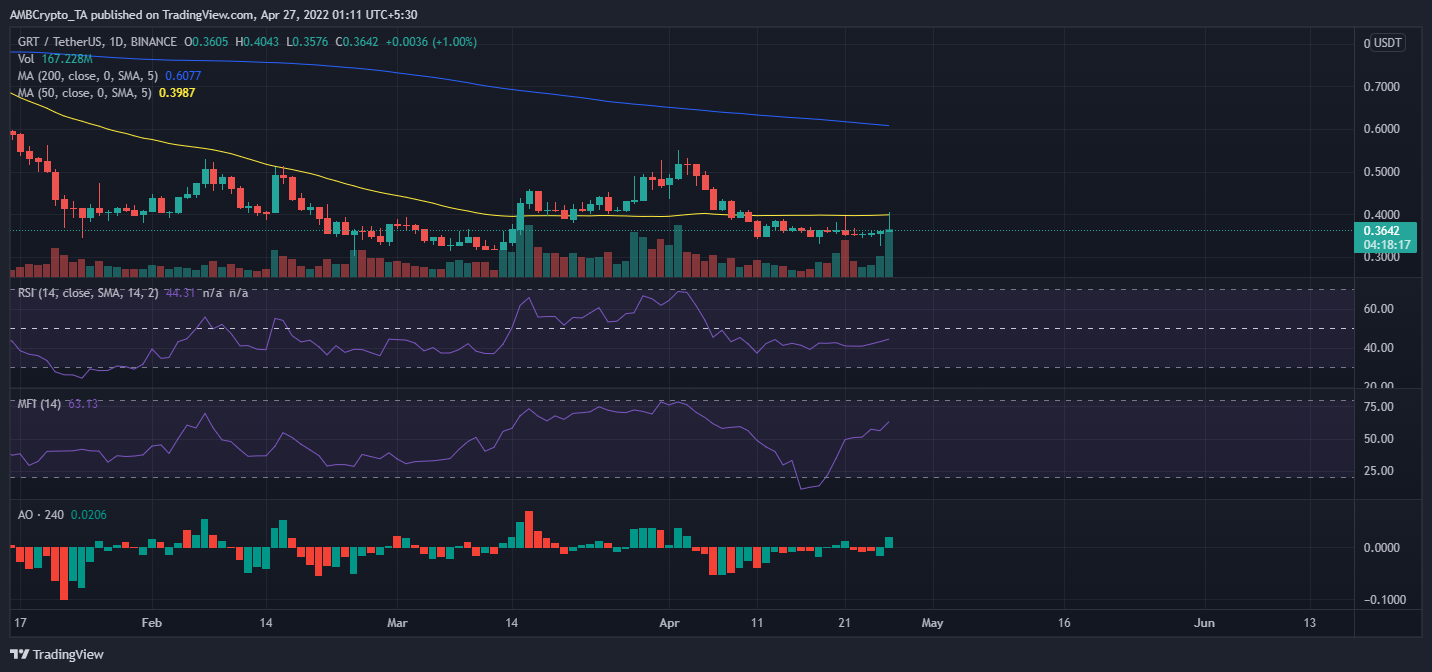Select the MA 200 indicator legend

[84, 76]
